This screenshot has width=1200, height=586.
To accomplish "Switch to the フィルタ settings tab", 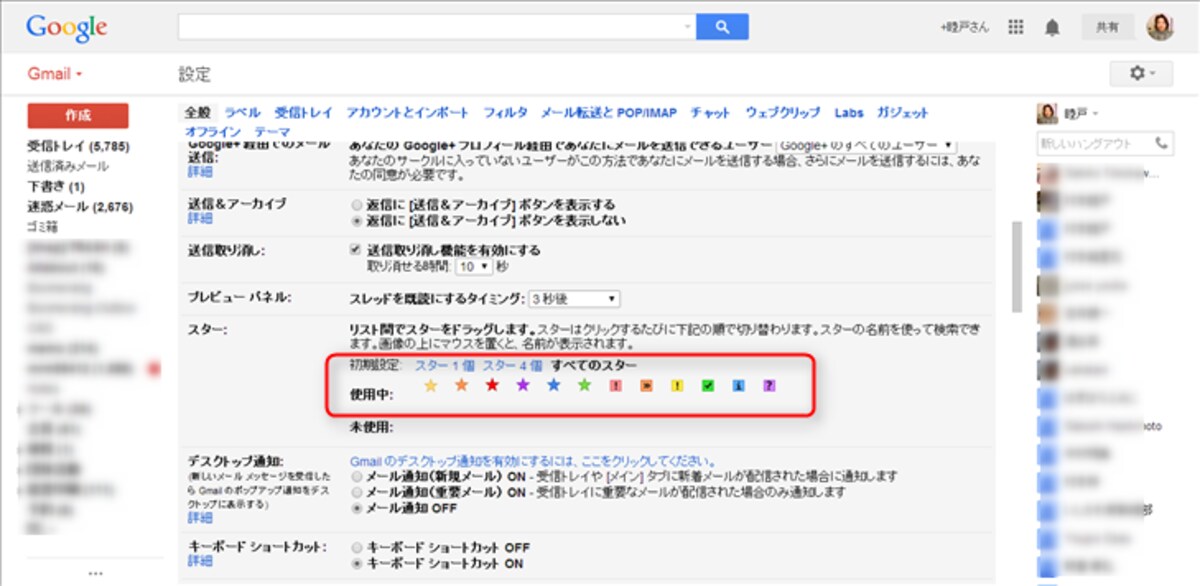I will coord(505,113).
